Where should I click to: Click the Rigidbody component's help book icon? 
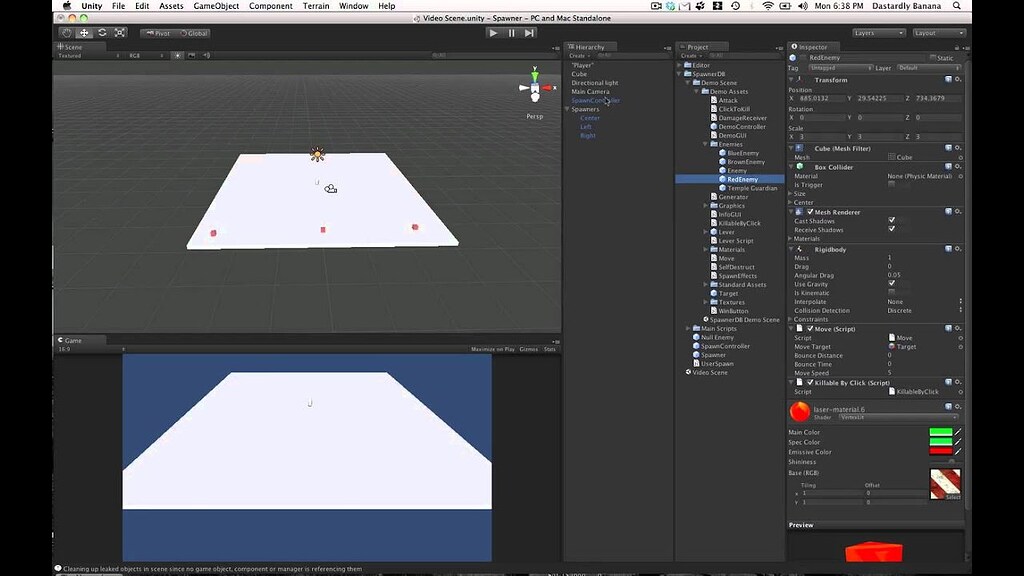click(947, 248)
